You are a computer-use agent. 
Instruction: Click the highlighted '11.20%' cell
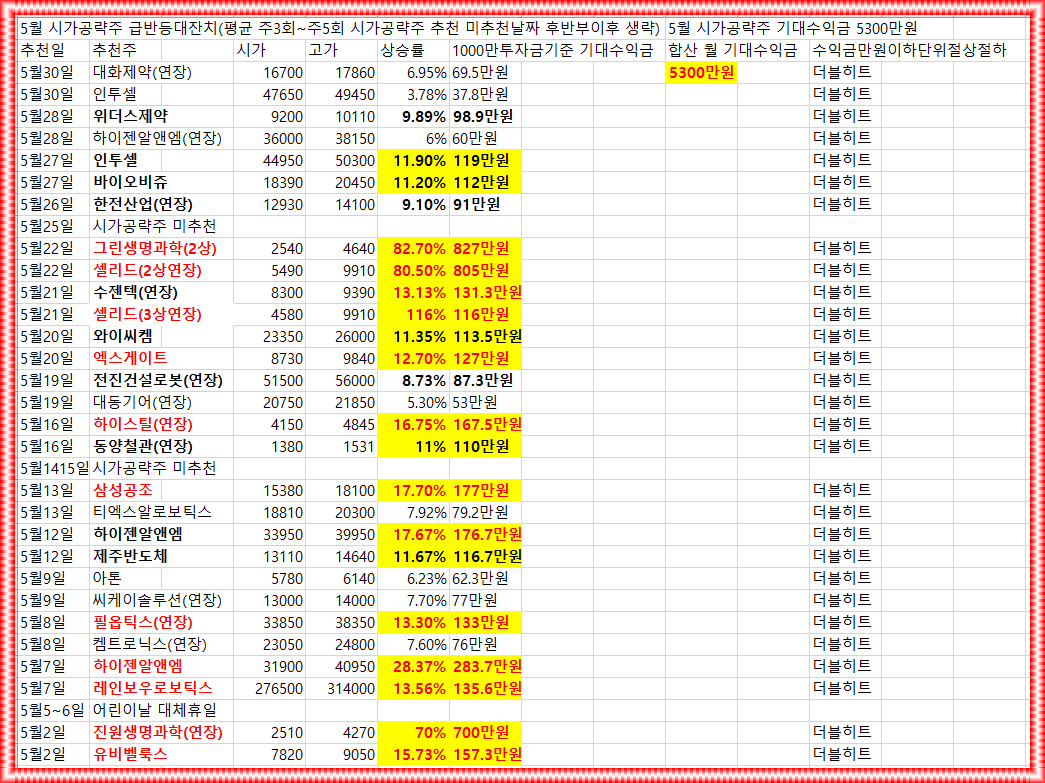413,182
